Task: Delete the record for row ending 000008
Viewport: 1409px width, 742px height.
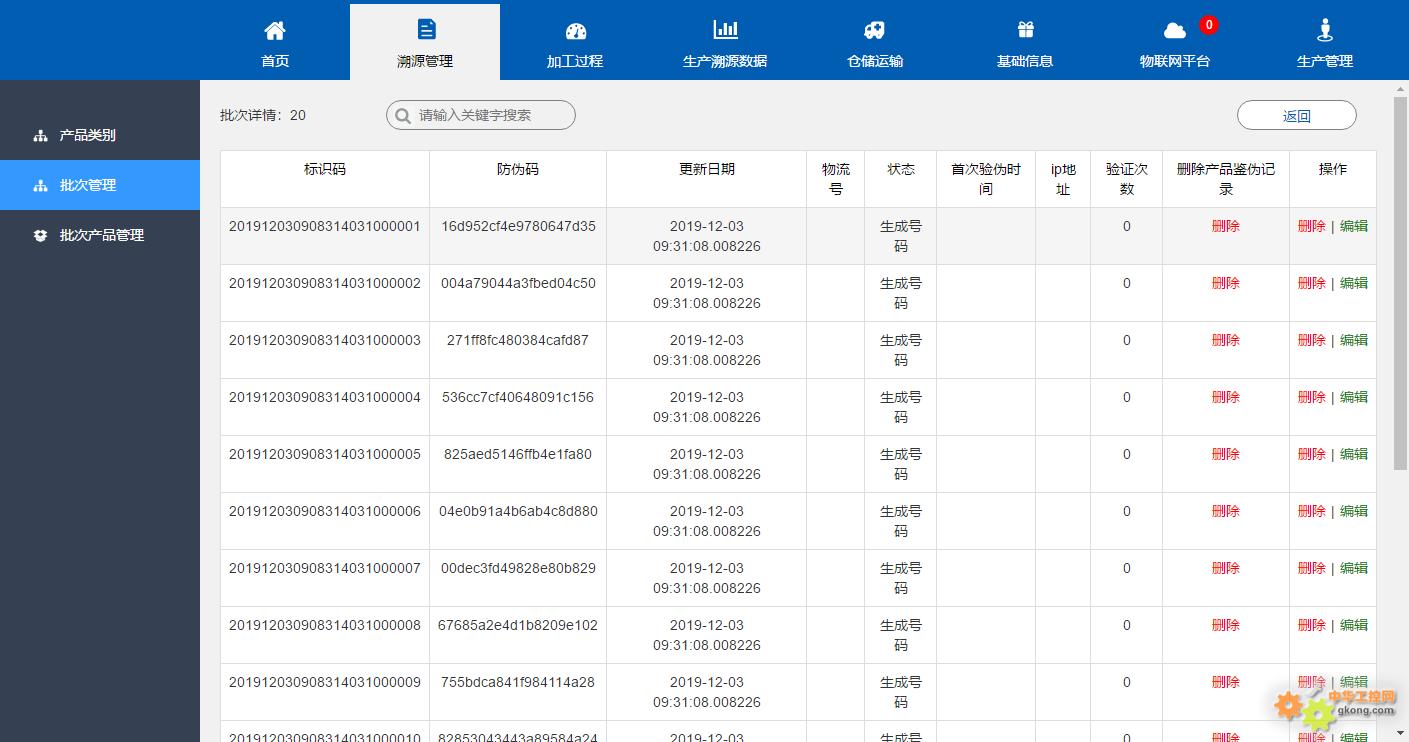Action: click(x=1311, y=625)
